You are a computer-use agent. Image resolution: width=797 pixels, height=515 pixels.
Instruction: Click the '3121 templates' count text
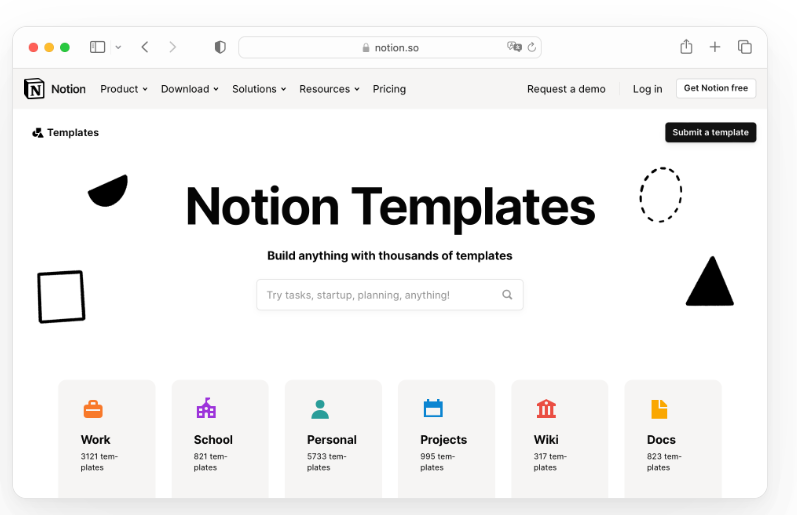click(x=99, y=462)
